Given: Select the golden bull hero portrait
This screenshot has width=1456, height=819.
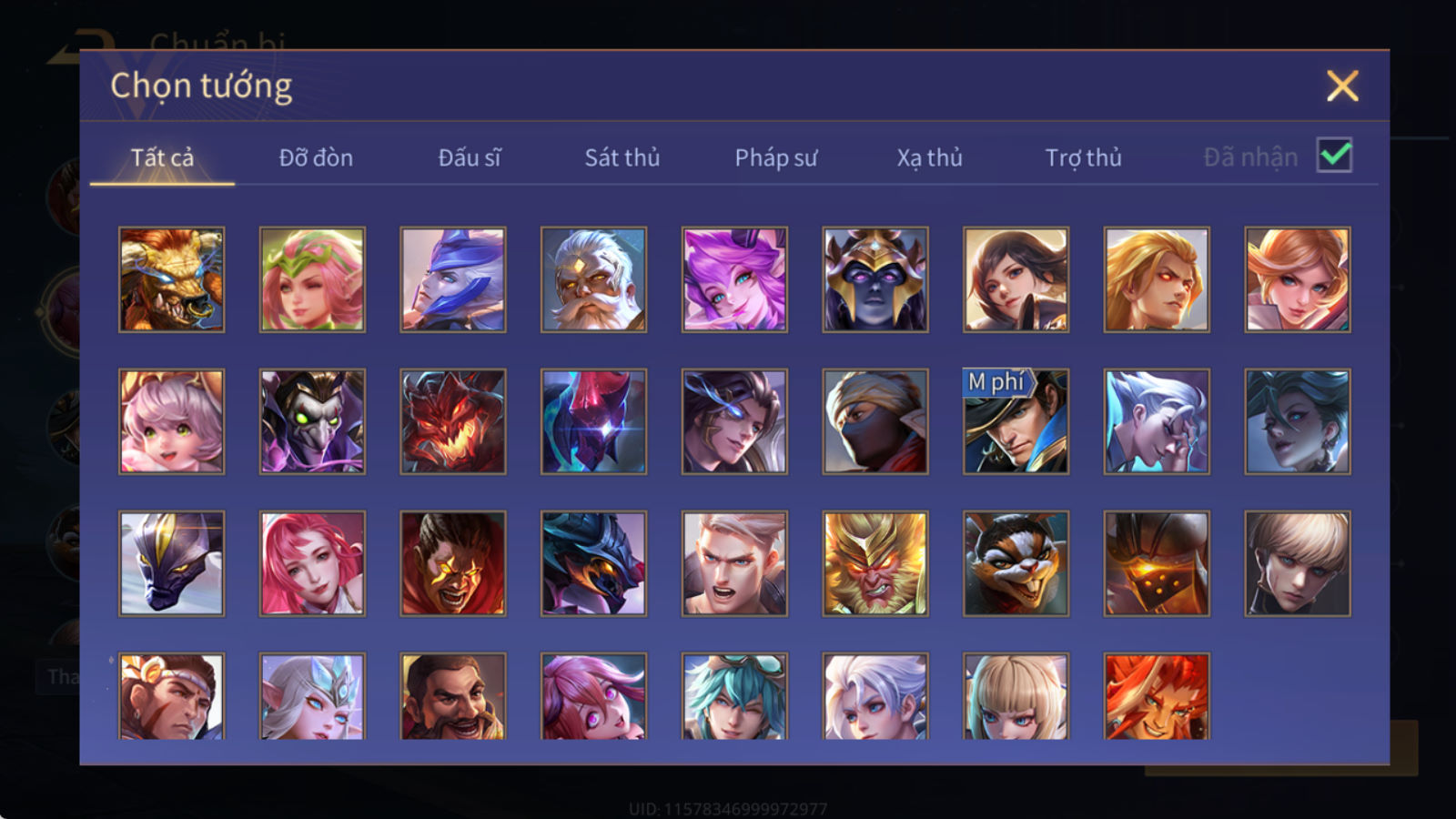Looking at the screenshot, I should tap(171, 279).
